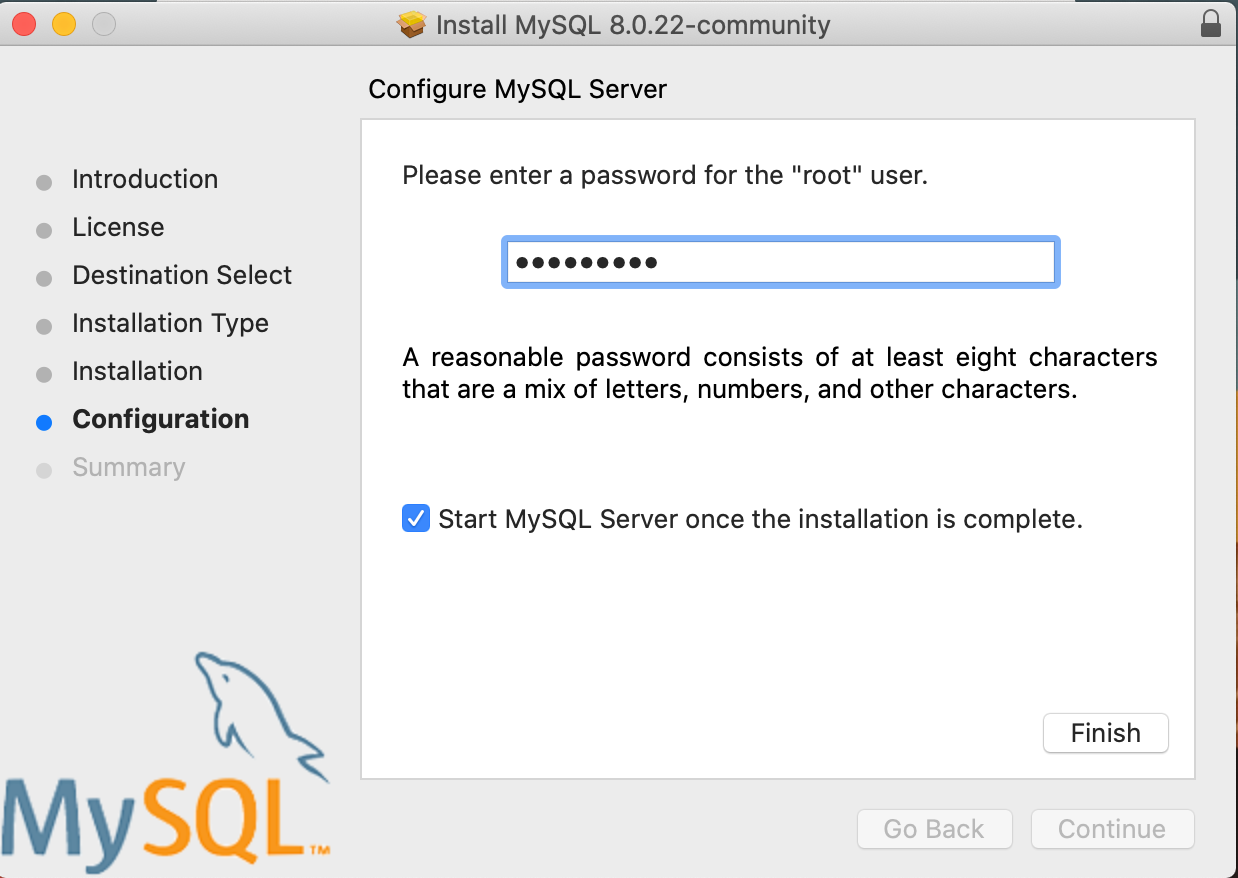Select the License step in the sidebar

tap(118, 228)
